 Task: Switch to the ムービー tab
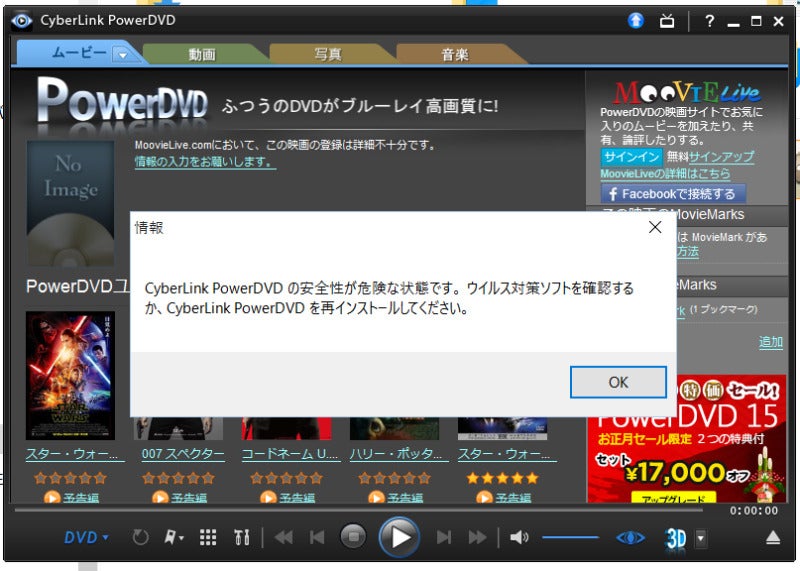(79, 53)
